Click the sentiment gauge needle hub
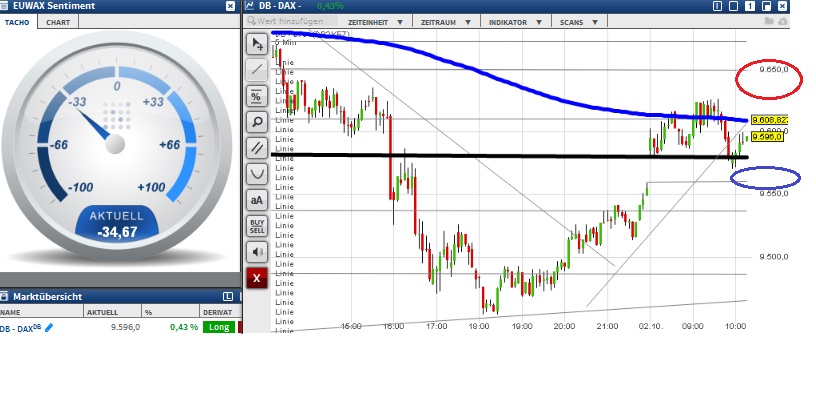816x393 pixels. coord(115,144)
